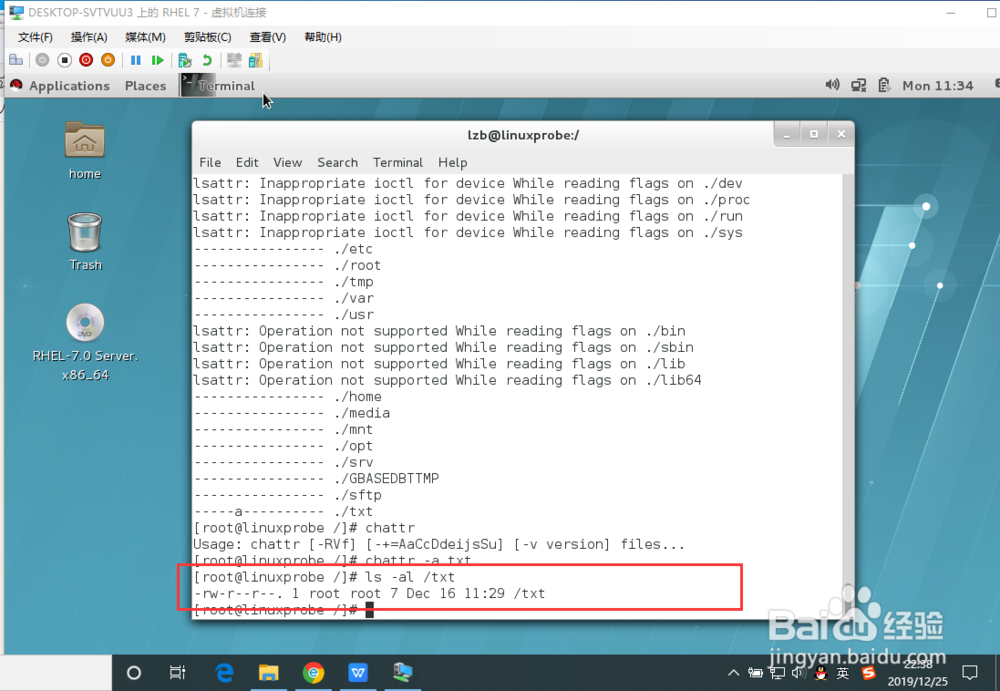Open the 媒体(M) menu

click(x=145, y=37)
